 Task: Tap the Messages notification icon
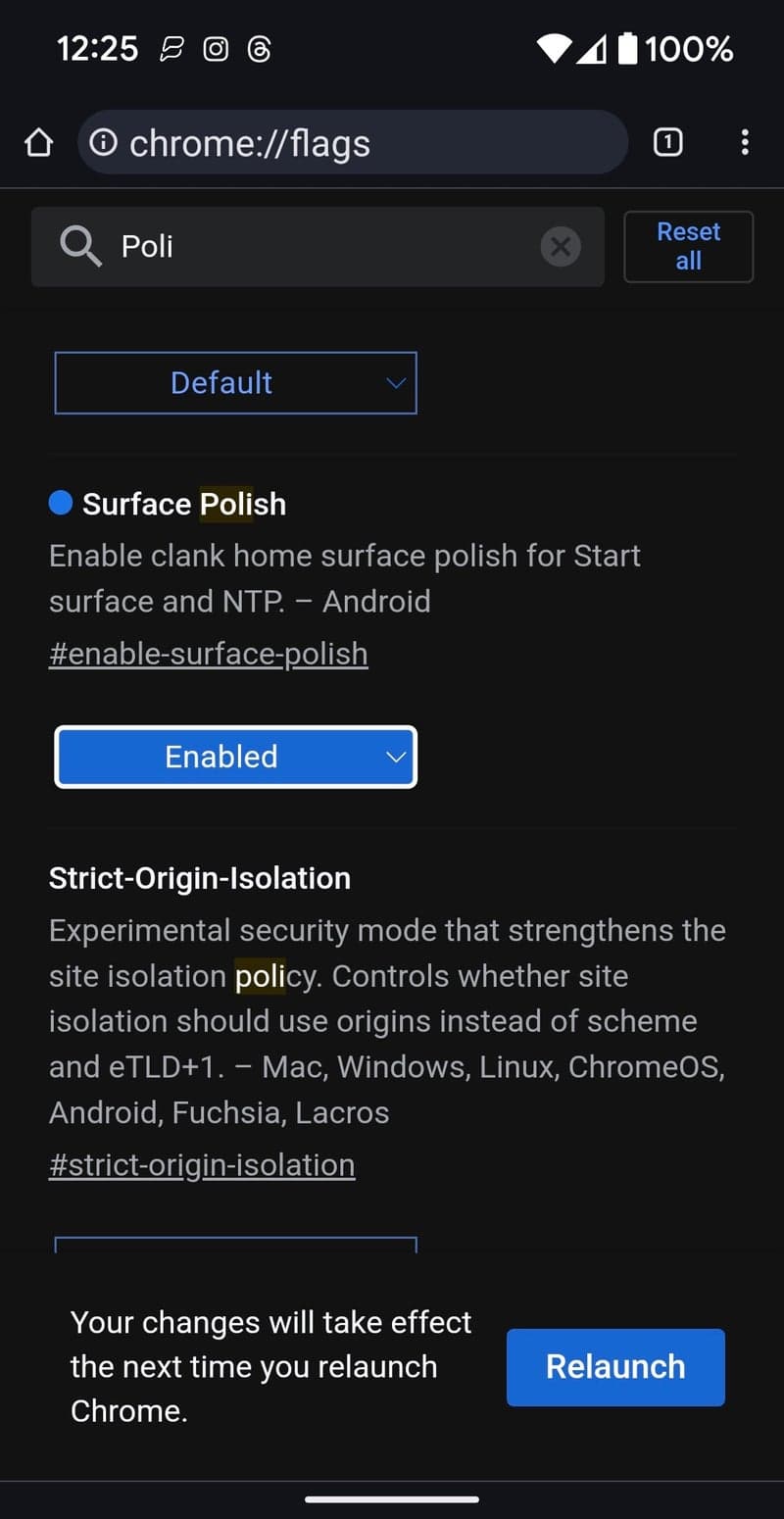pyautogui.click(x=171, y=48)
